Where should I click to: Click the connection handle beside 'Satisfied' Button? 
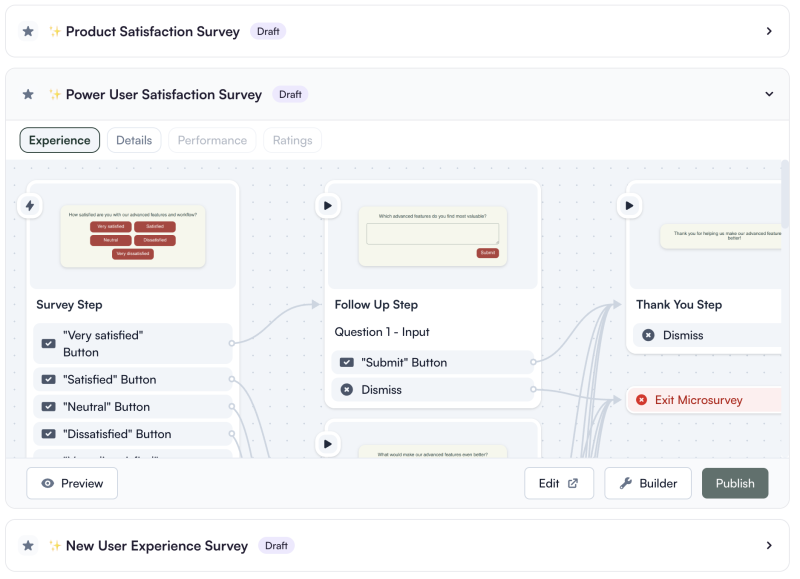[x=232, y=379]
